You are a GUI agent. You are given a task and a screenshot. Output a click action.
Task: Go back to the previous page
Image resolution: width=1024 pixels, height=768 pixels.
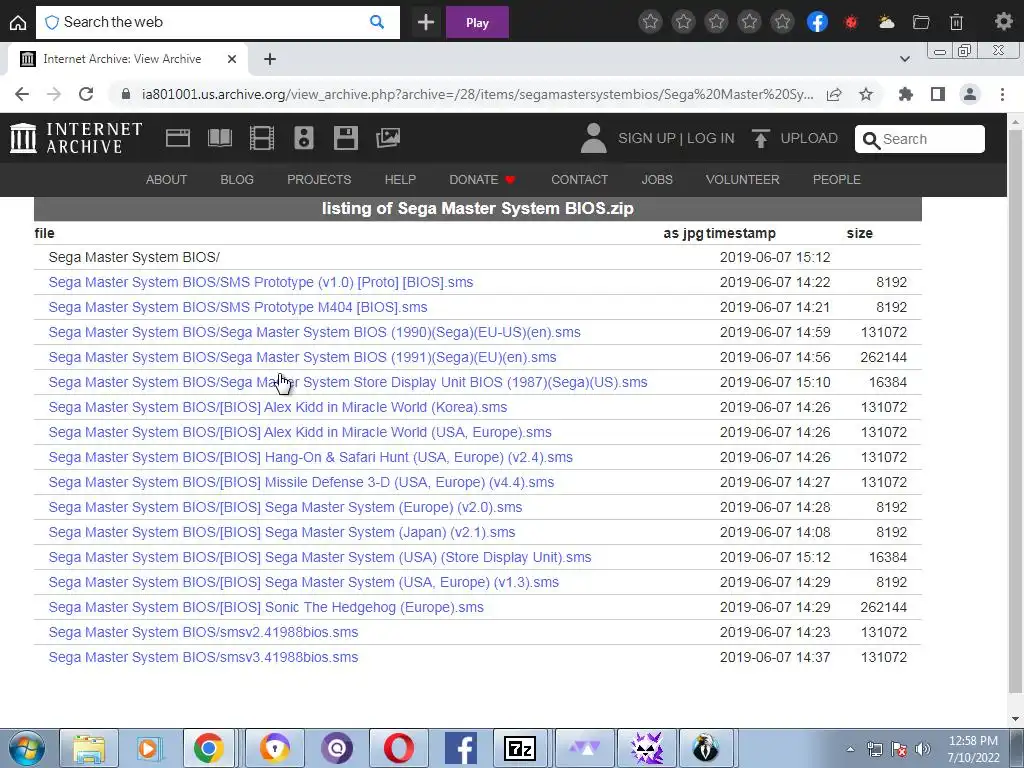coord(22,94)
